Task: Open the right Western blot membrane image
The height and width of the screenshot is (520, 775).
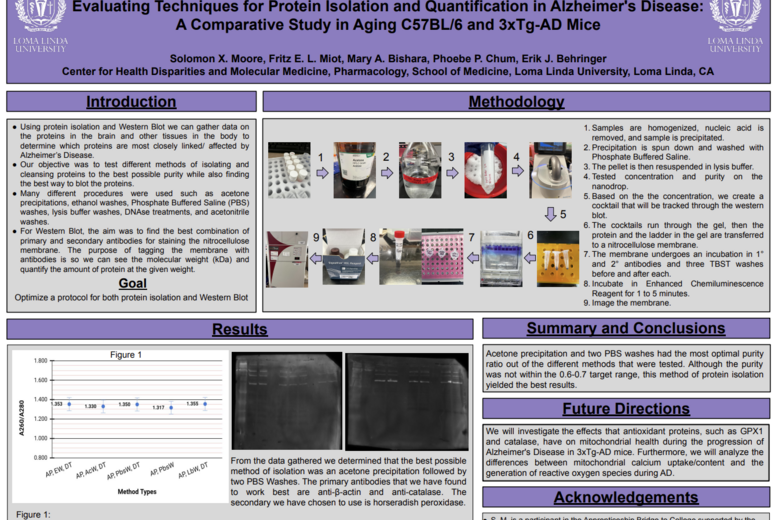Action: (407, 401)
